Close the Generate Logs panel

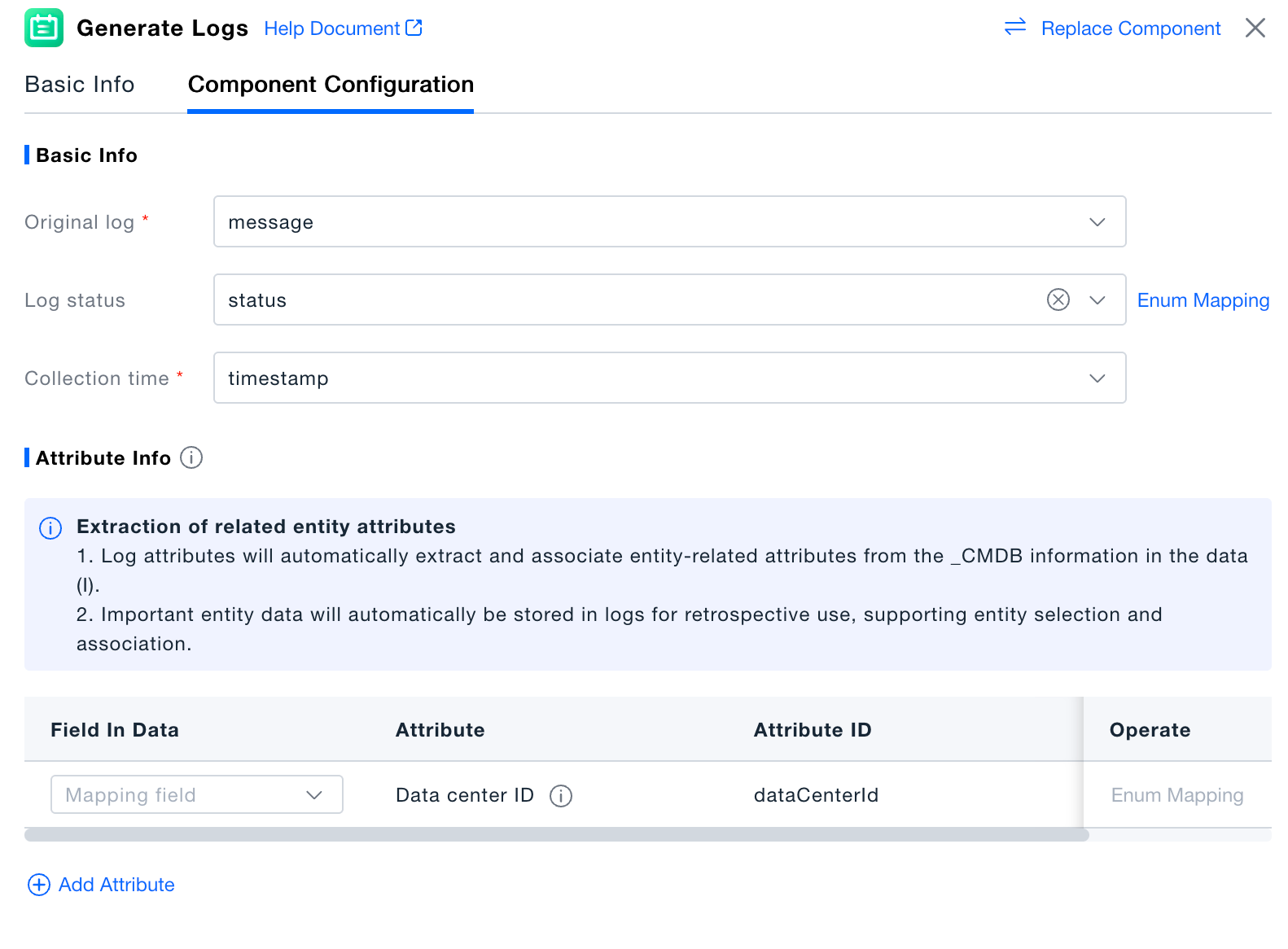click(x=1255, y=28)
